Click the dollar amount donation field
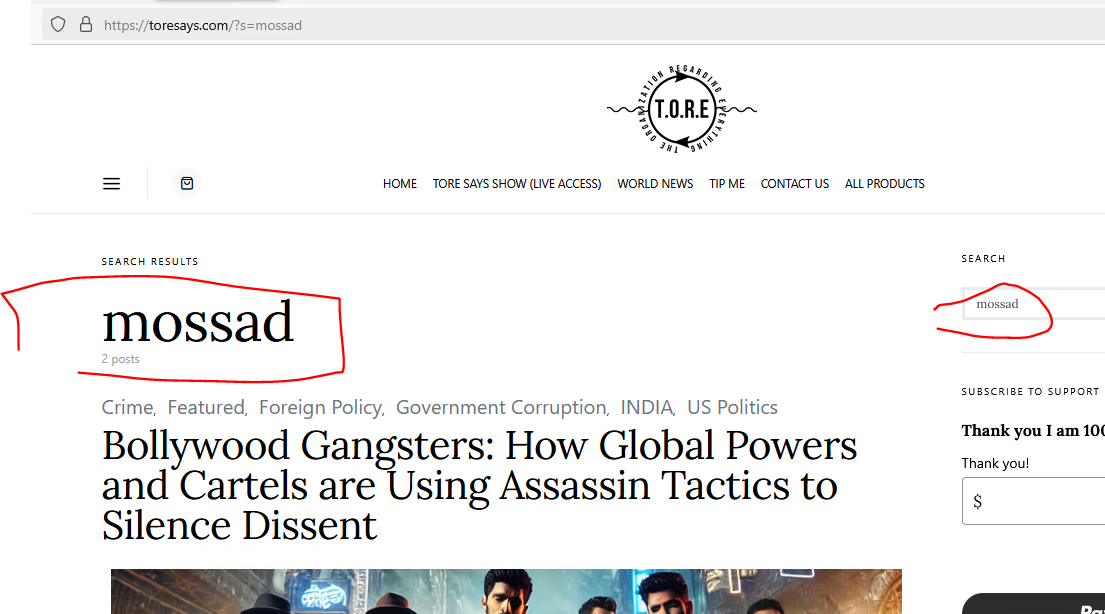 click(x=1033, y=501)
